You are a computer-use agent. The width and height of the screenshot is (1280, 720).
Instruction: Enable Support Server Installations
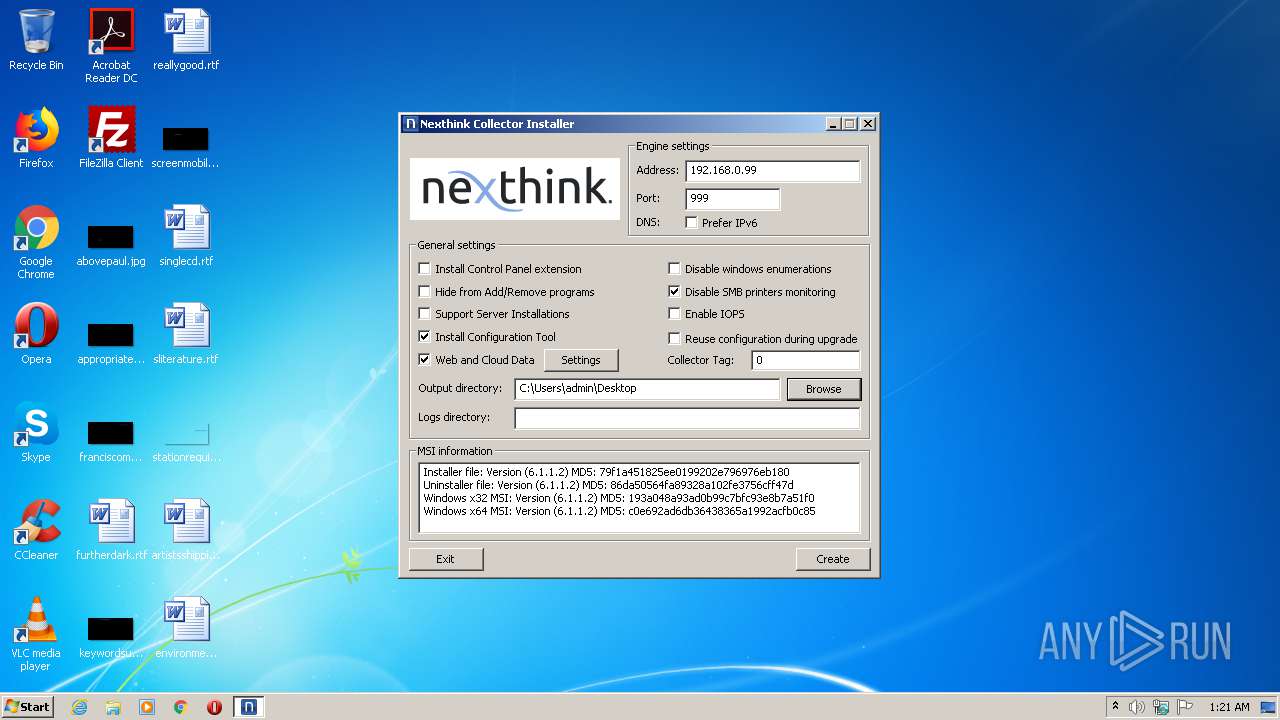tap(425, 314)
